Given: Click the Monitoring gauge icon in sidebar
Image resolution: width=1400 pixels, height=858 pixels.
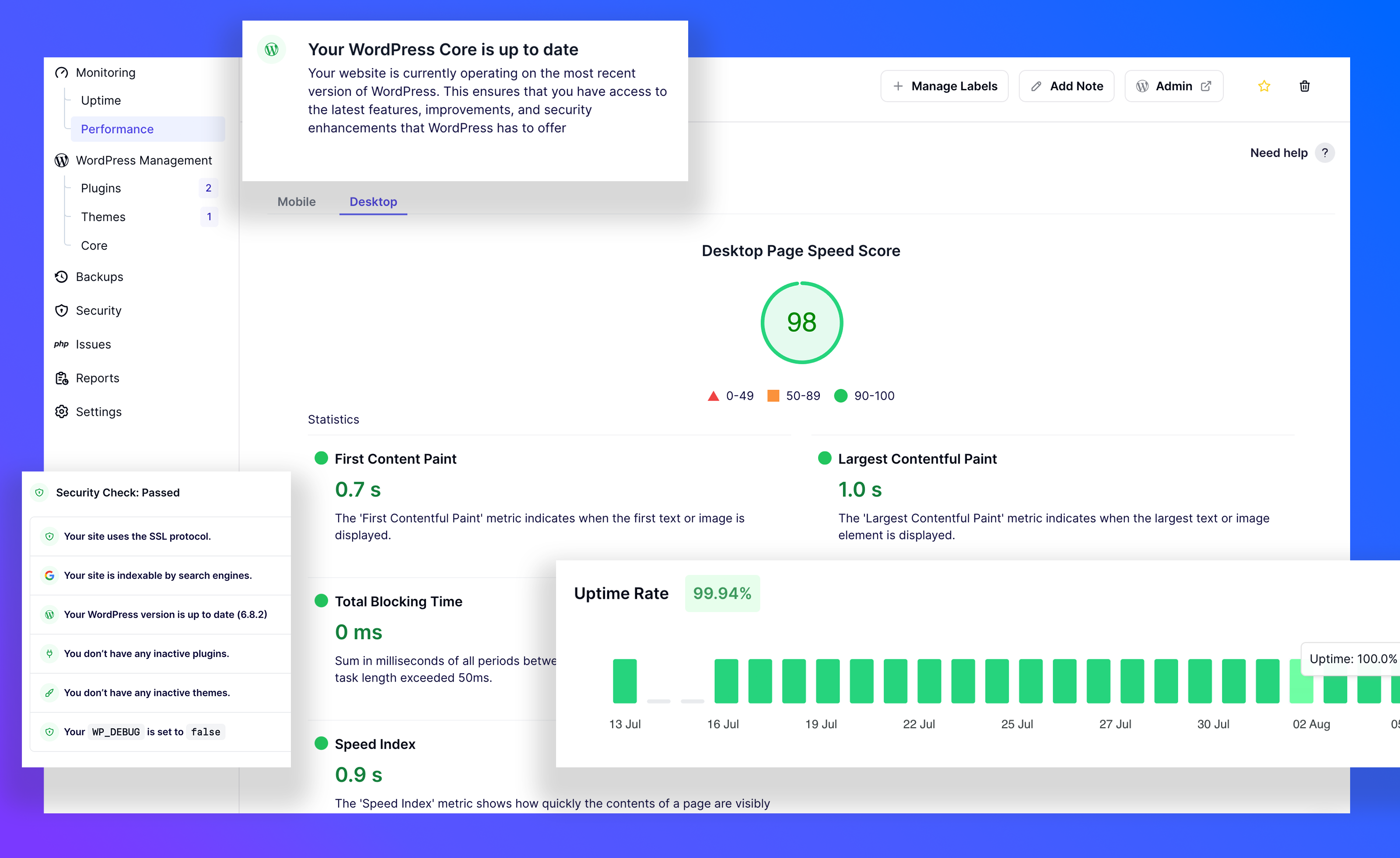Looking at the screenshot, I should [61, 73].
